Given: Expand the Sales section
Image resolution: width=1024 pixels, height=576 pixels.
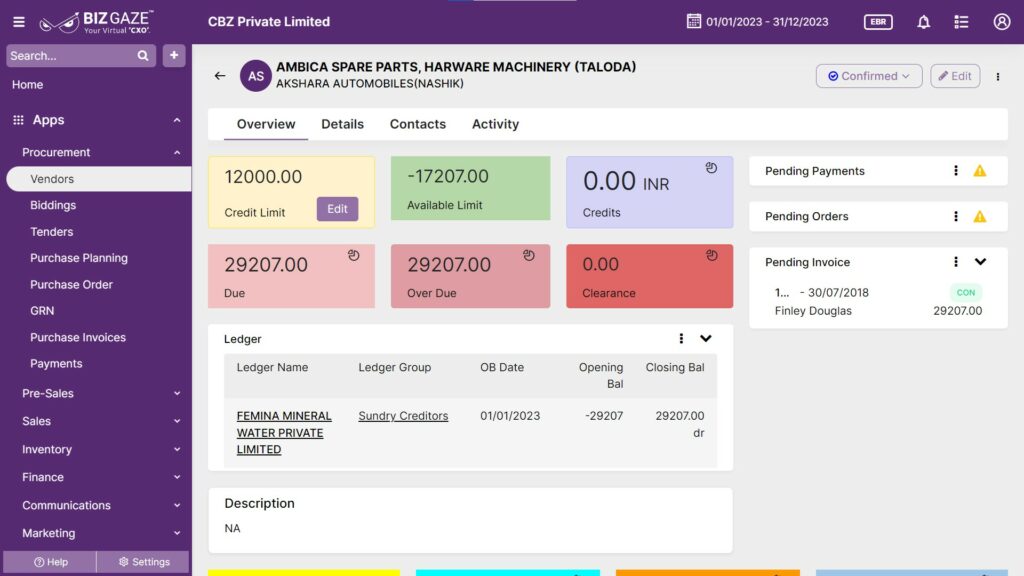Looking at the screenshot, I should 177,421.
